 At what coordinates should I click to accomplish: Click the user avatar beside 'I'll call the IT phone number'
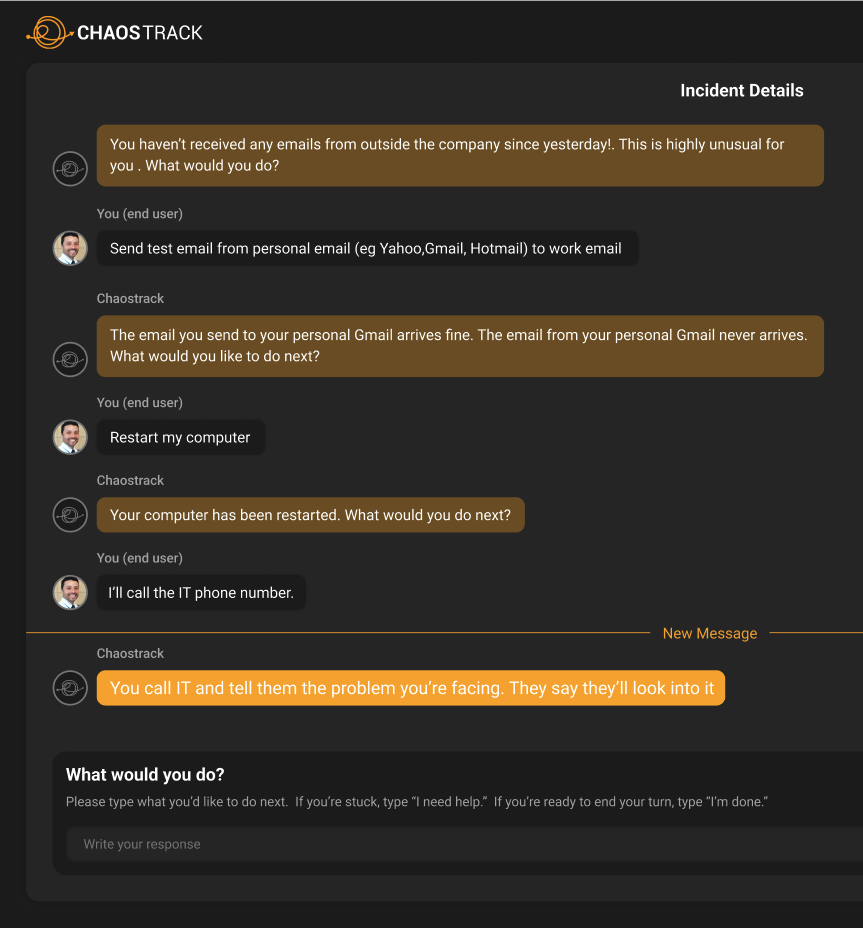tap(70, 592)
